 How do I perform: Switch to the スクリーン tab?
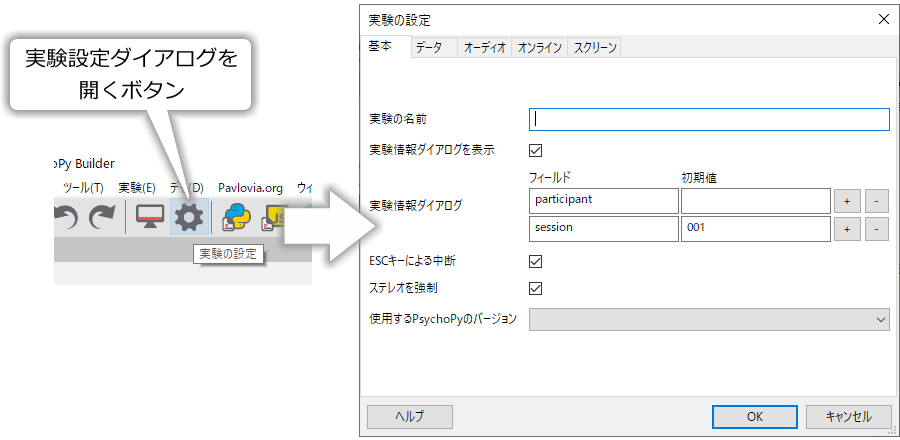coord(594,48)
